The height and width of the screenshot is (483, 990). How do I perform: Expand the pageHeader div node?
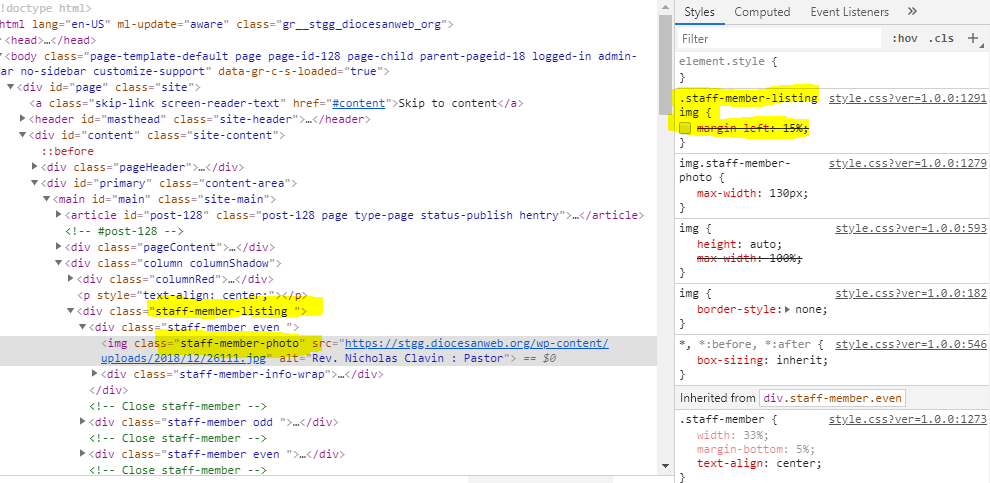(36, 167)
